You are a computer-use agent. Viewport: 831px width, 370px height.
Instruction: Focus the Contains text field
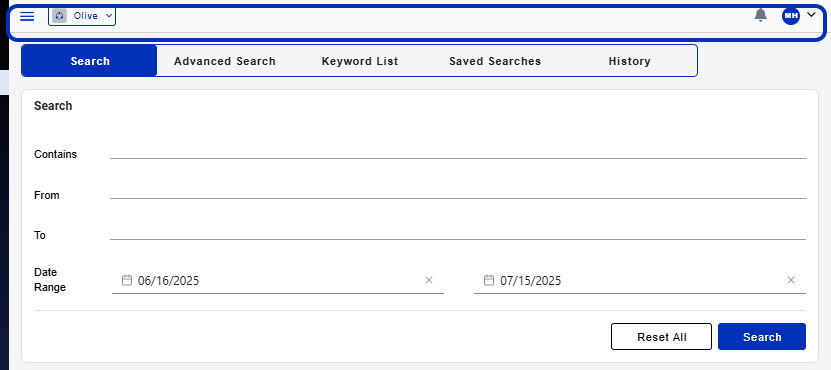[458, 151]
